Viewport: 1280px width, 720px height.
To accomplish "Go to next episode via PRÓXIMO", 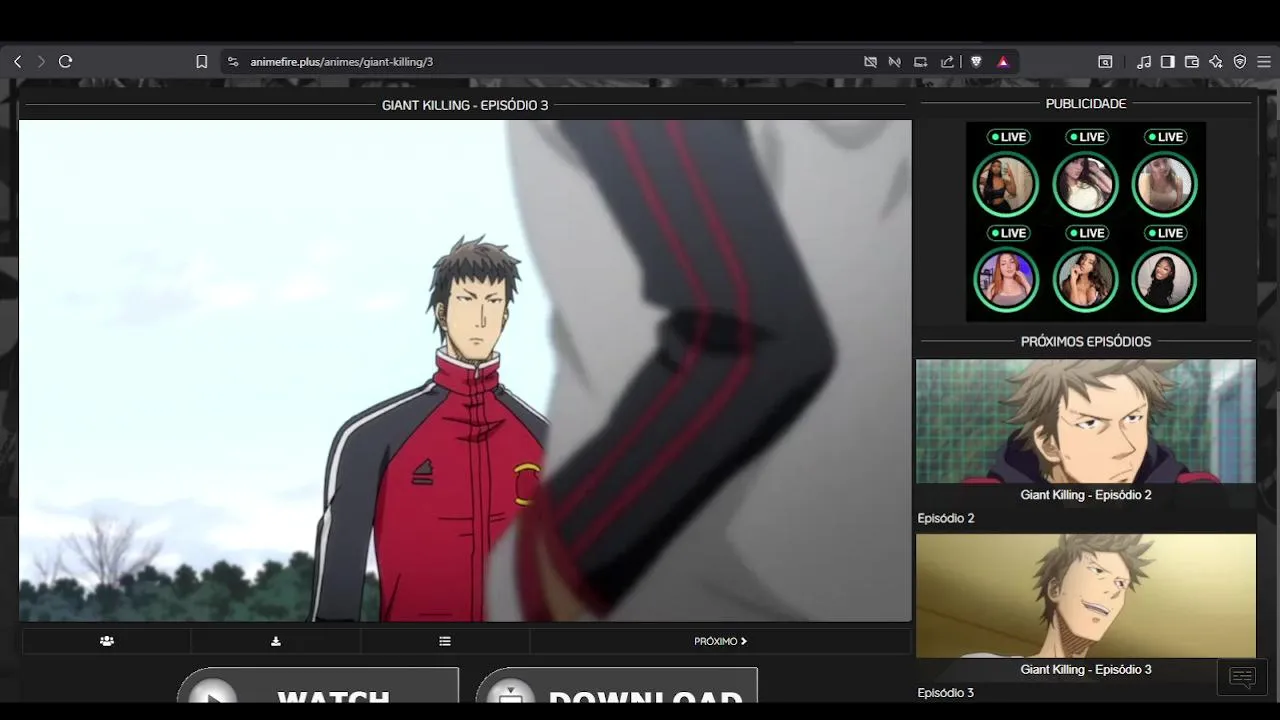I will point(720,641).
